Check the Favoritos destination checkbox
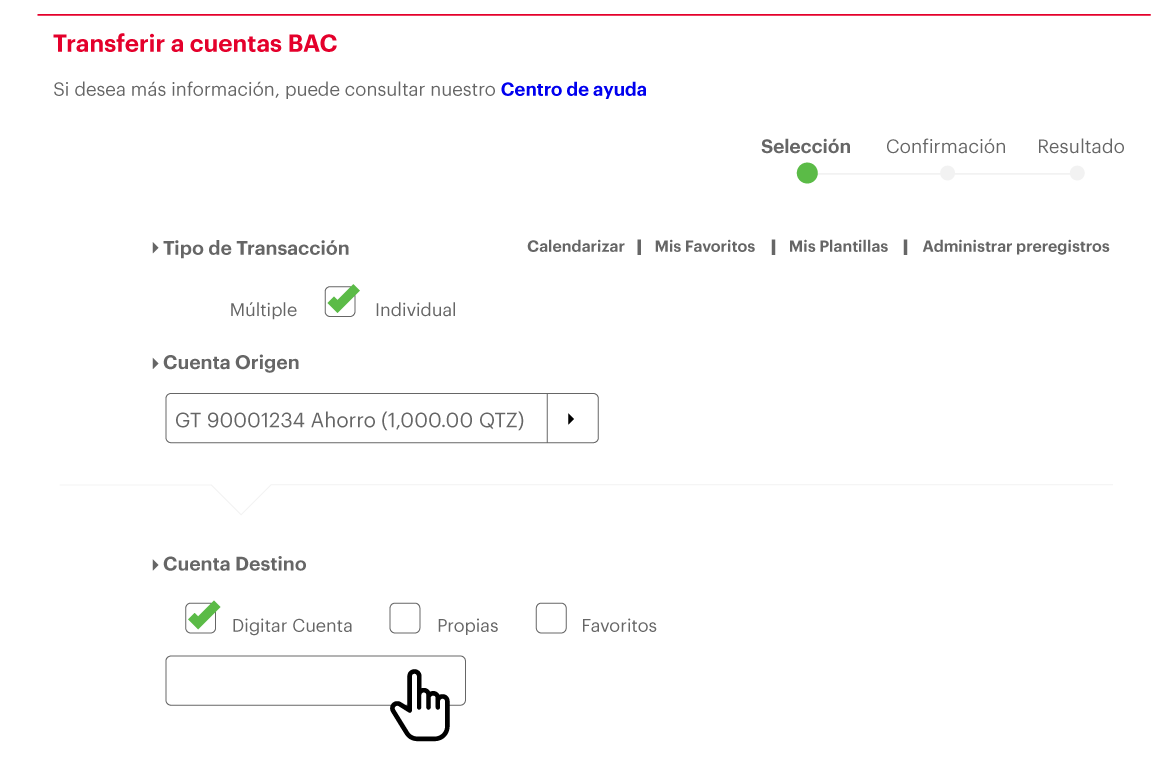The width and height of the screenshot is (1174, 760). (551, 618)
